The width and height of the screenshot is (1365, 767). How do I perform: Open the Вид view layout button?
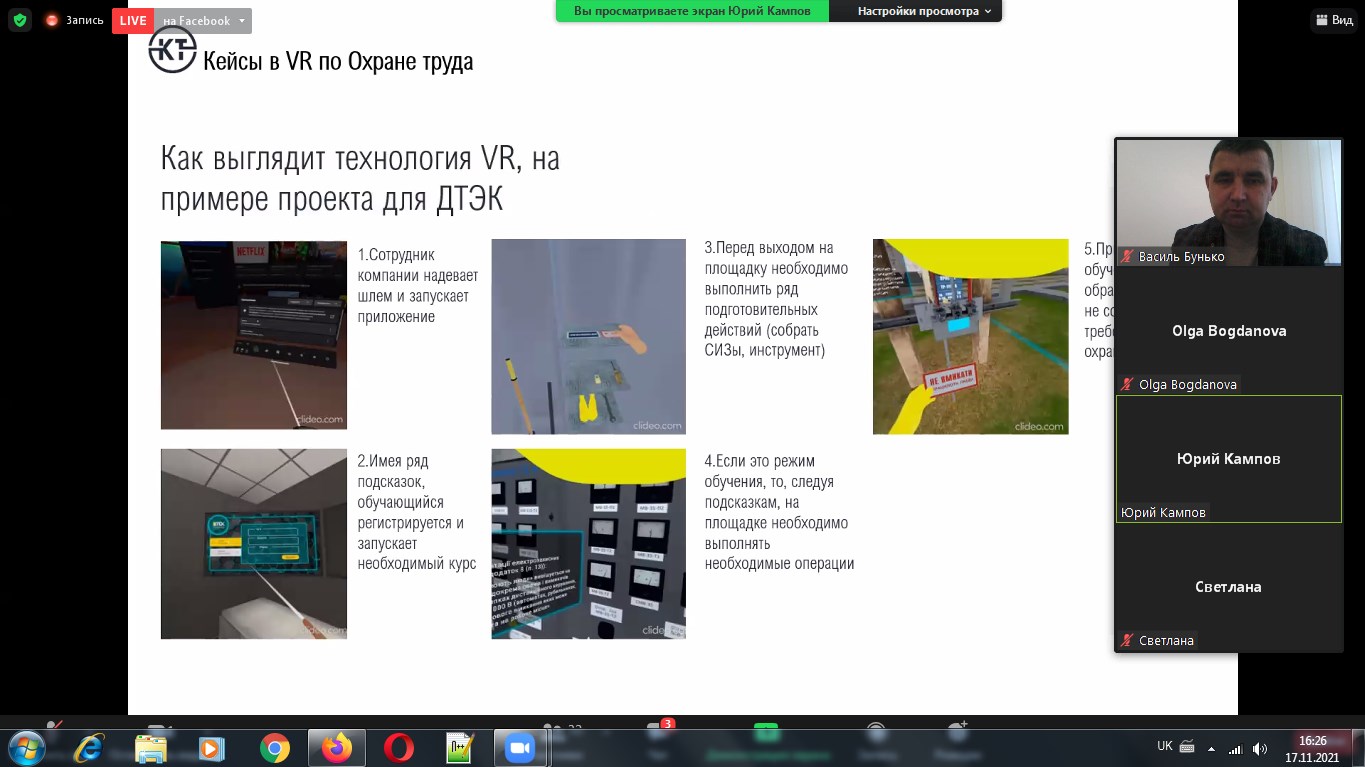pyautogui.click(x=1334, y=20)
